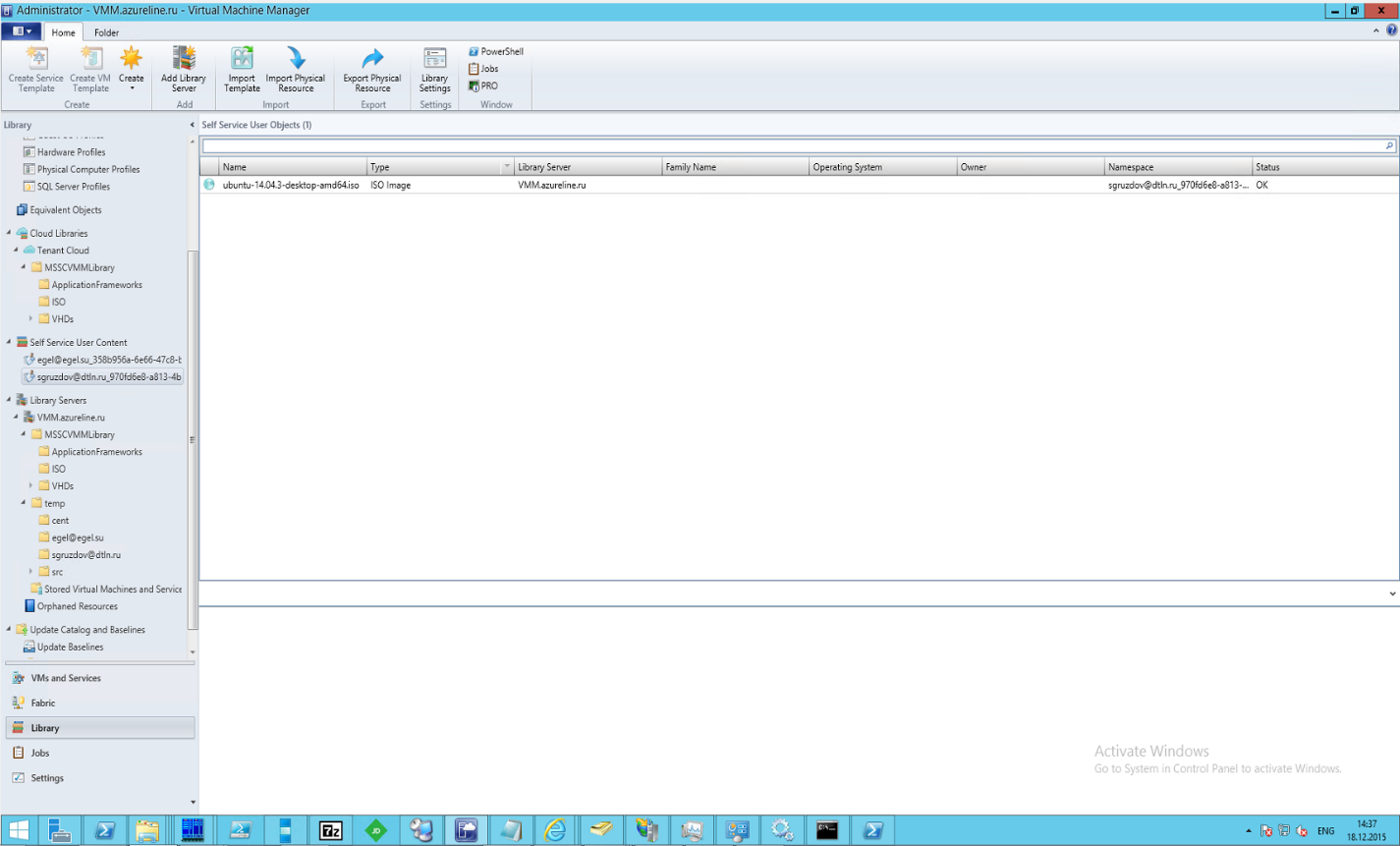The height and width of the screenshot is (846, 1400).
Task: Open the Library workspace button
Action: click(x=99, y=728)
